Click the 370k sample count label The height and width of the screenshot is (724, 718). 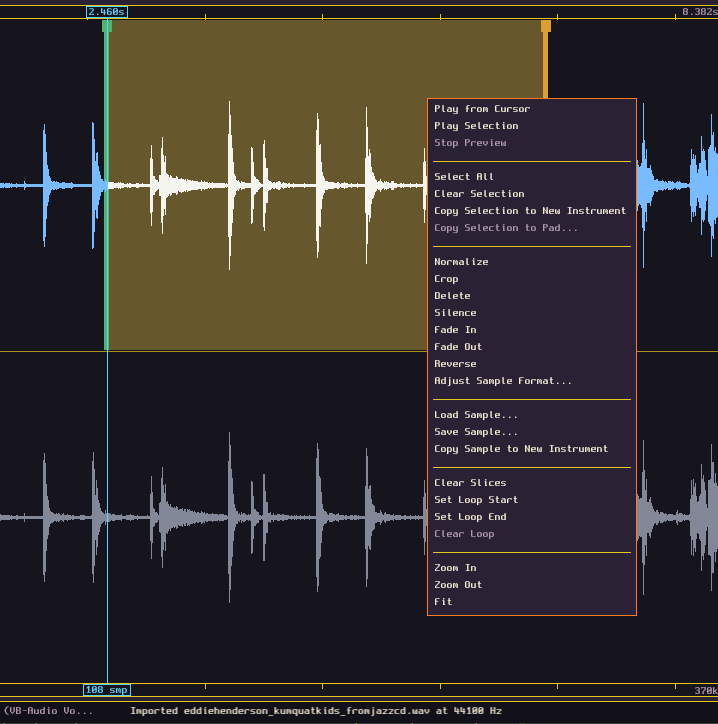(x=706, y=691)
